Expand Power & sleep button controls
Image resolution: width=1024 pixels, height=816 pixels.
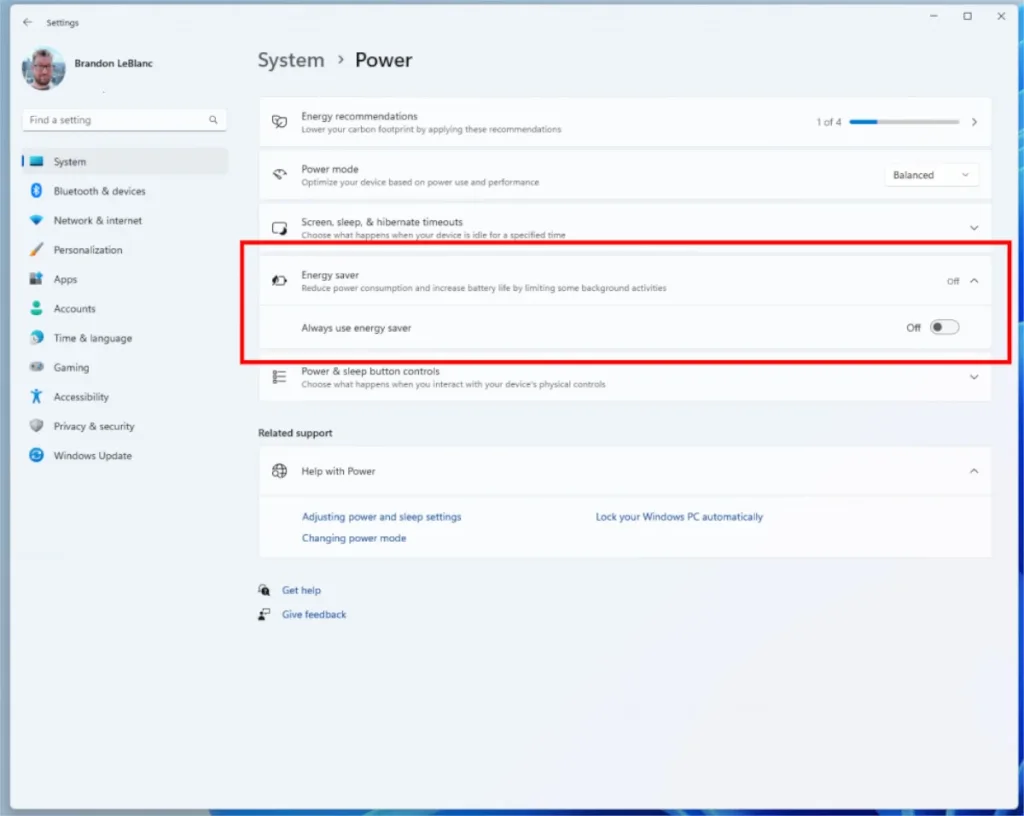[972, 377]
